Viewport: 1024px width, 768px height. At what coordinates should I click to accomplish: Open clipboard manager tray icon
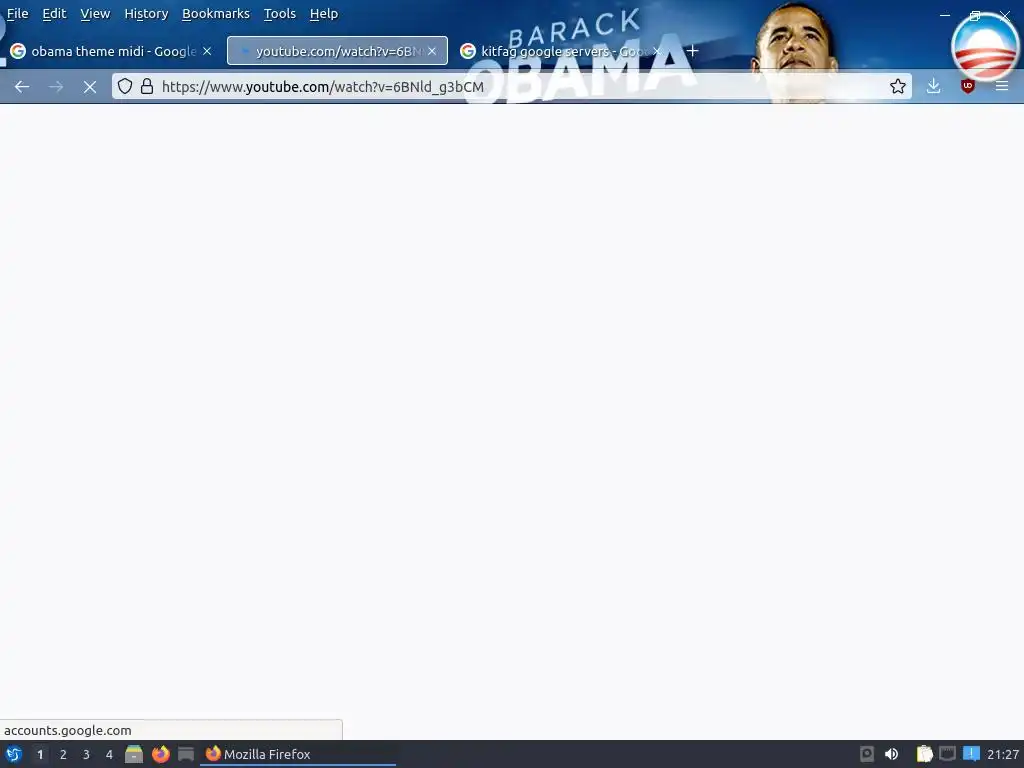point(924,754)
